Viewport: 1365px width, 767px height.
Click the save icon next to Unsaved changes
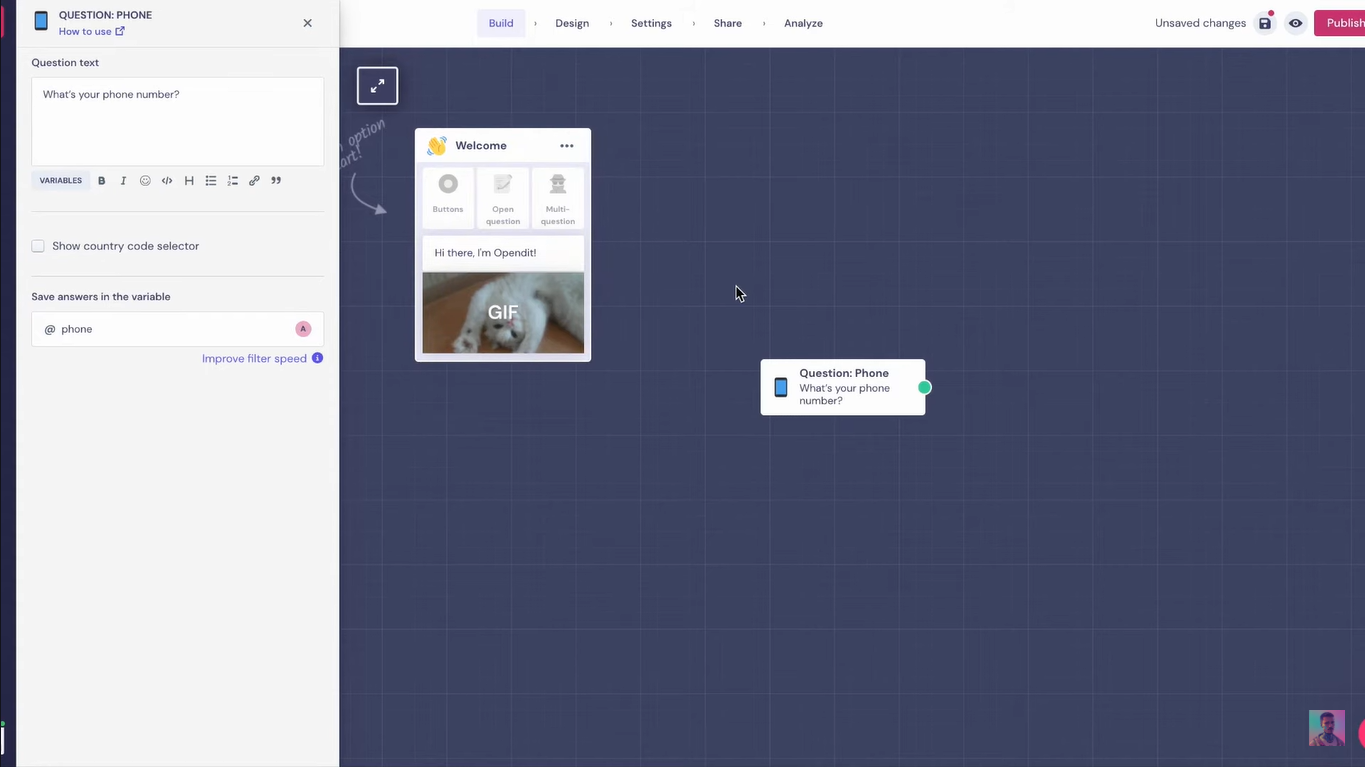(x=1265, y=23)
